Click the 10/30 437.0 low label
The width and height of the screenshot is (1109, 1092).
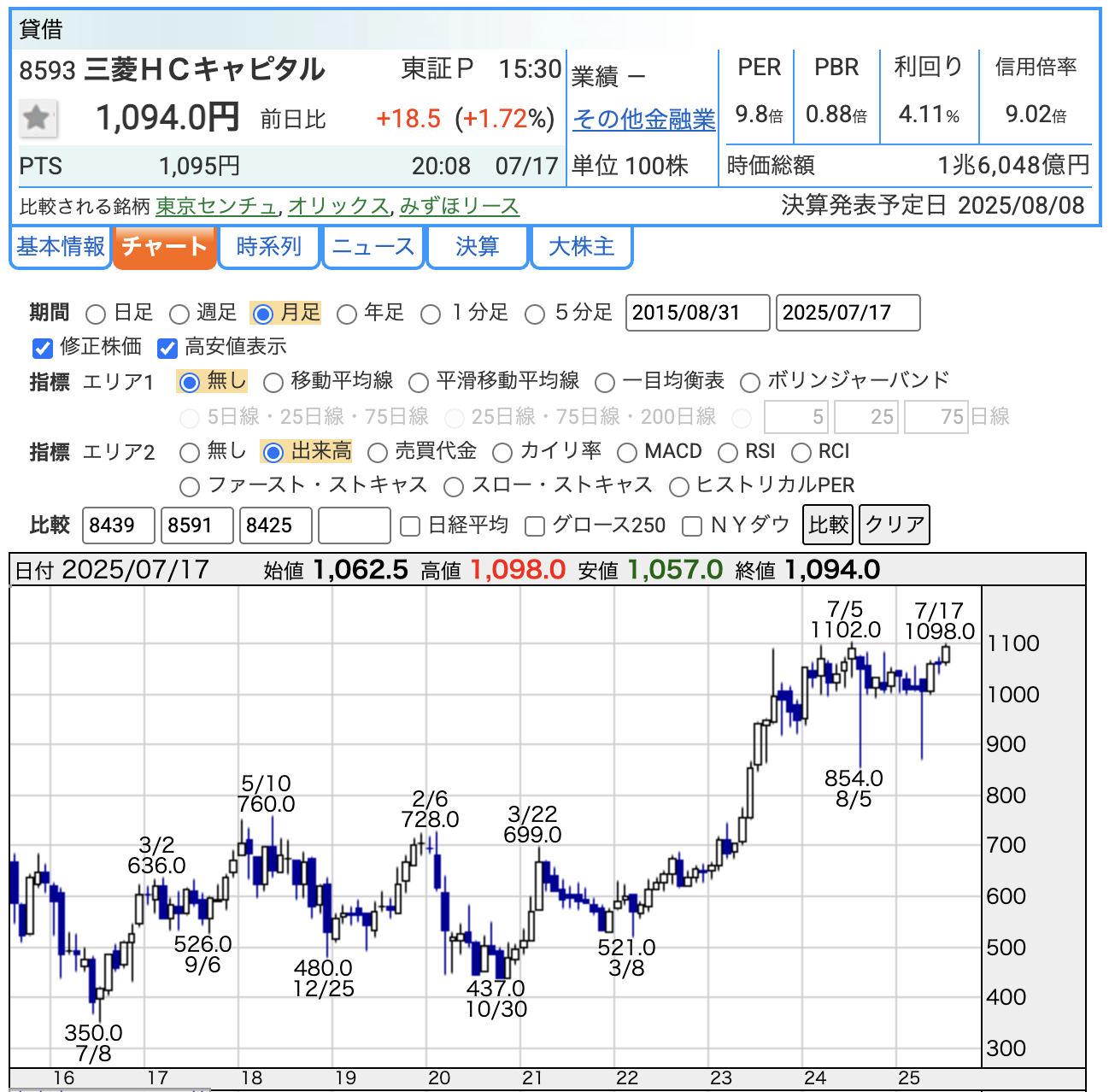tap(496, 999)
